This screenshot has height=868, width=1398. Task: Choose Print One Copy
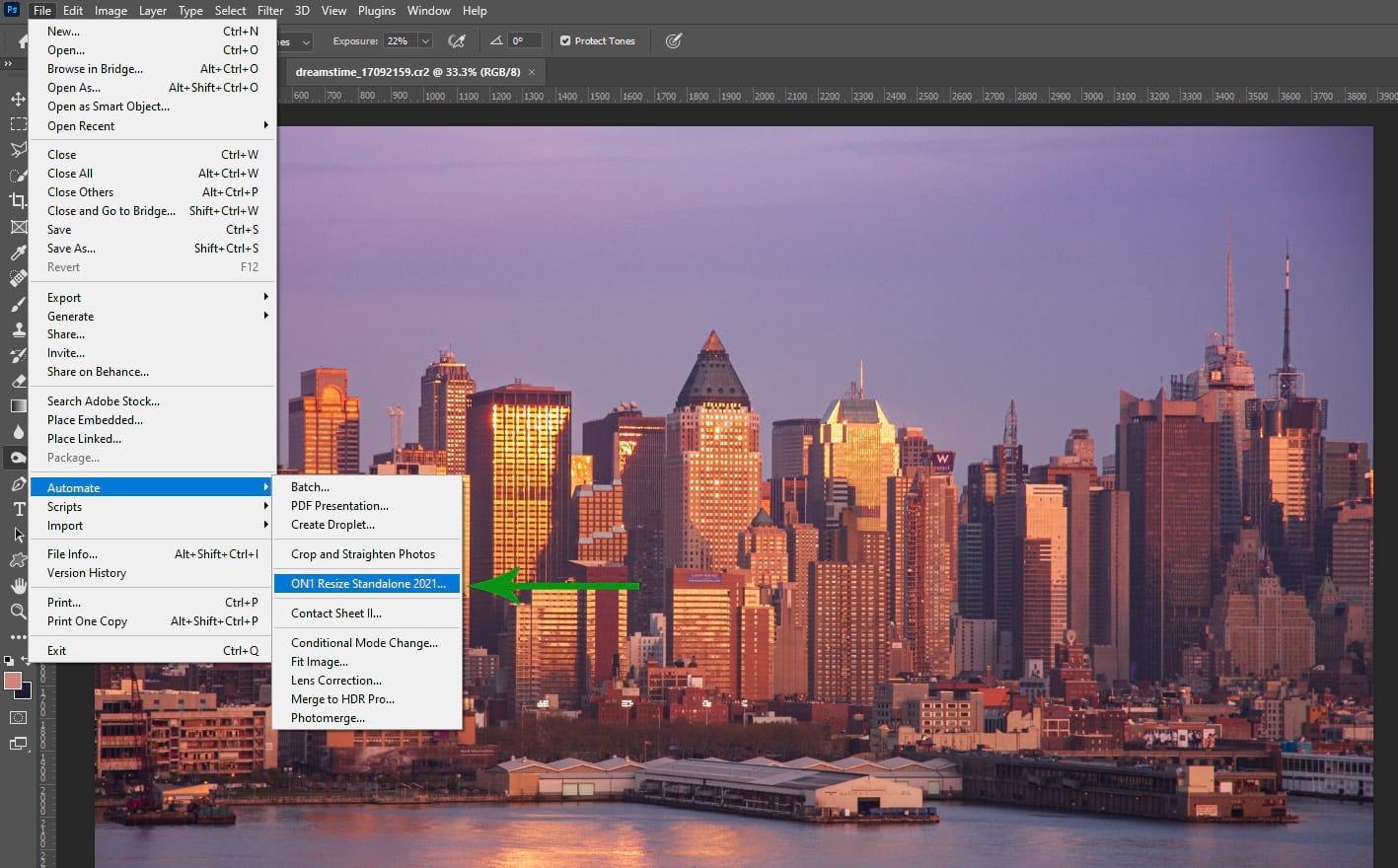153,620
